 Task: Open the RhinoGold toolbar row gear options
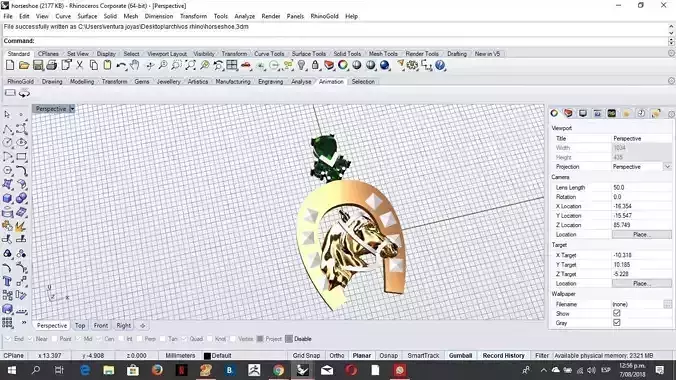coord(671,81)
